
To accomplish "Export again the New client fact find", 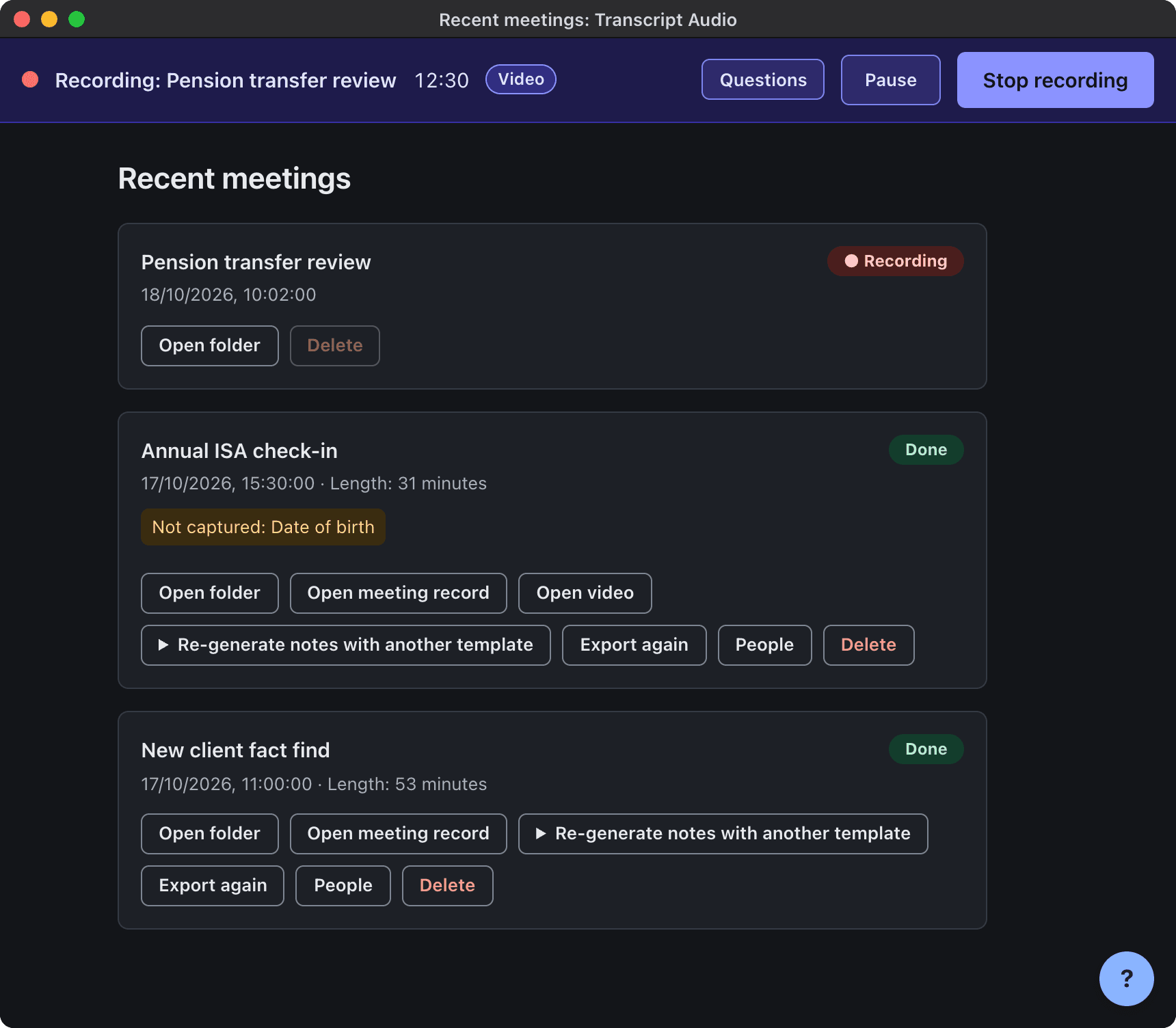I will click(213, 886).
